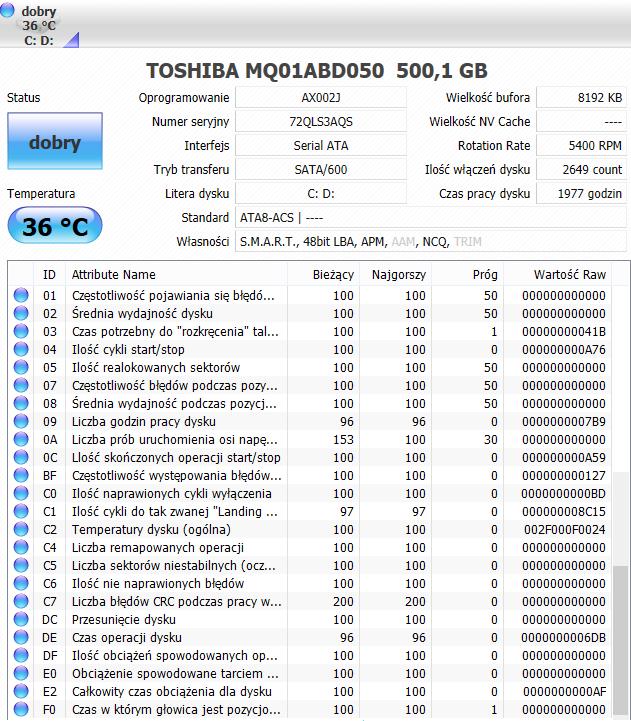The width and height of the screenshot is (631, 721).
Task: Click raw value 002F000F0024
Action: (x=564, y=529)
